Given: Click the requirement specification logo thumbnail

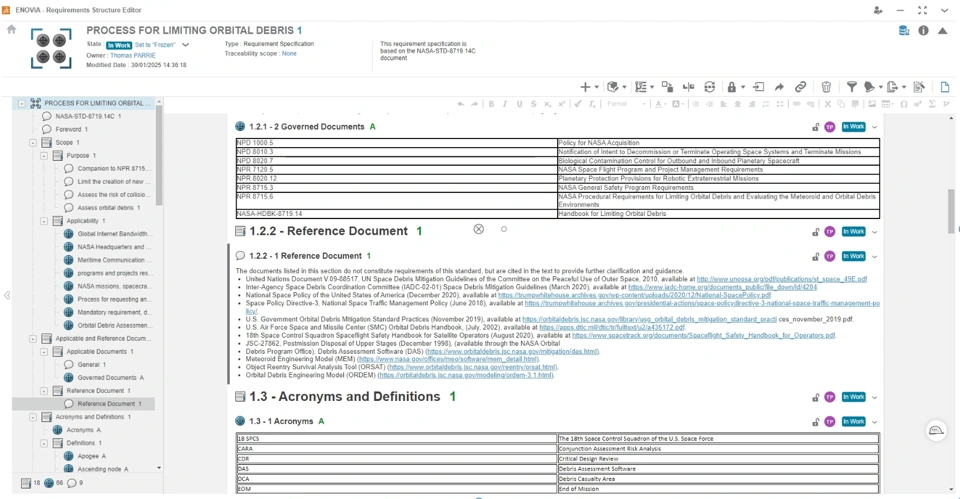Looking at the screenshot, I should (51, 48).
